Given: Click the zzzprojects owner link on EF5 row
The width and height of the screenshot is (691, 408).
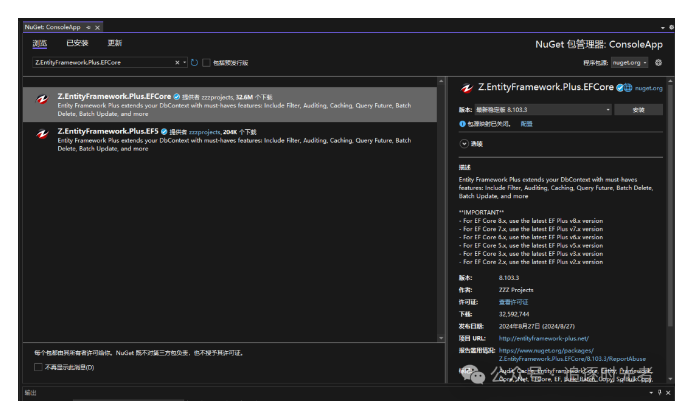Looking at the screenshot, I should 205,132.
